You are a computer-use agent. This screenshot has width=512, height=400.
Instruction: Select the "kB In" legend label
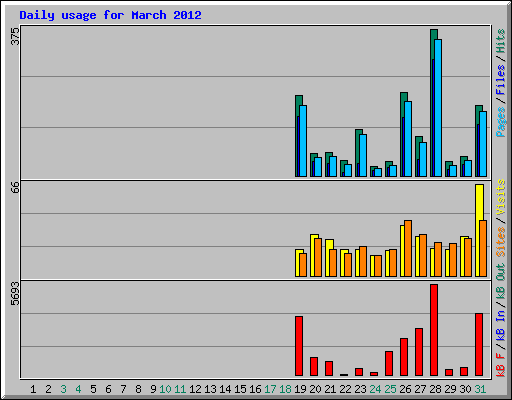pos(501,325)
